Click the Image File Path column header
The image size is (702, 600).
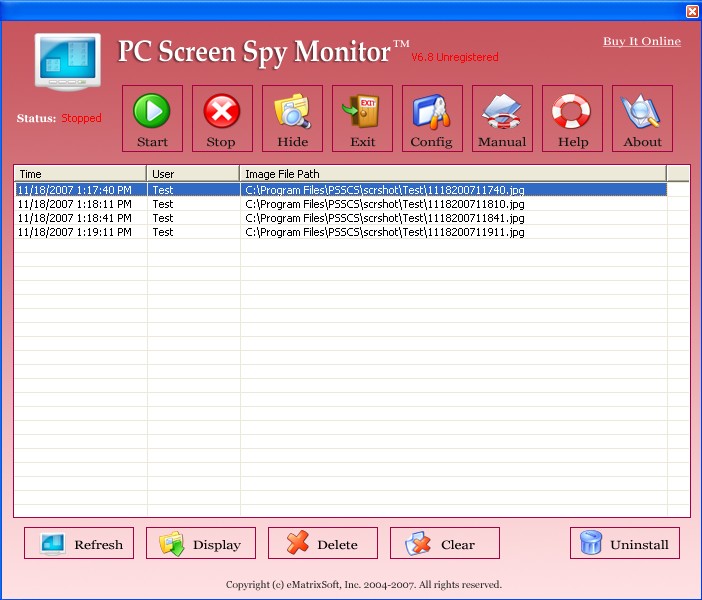[x=453, y=174]
